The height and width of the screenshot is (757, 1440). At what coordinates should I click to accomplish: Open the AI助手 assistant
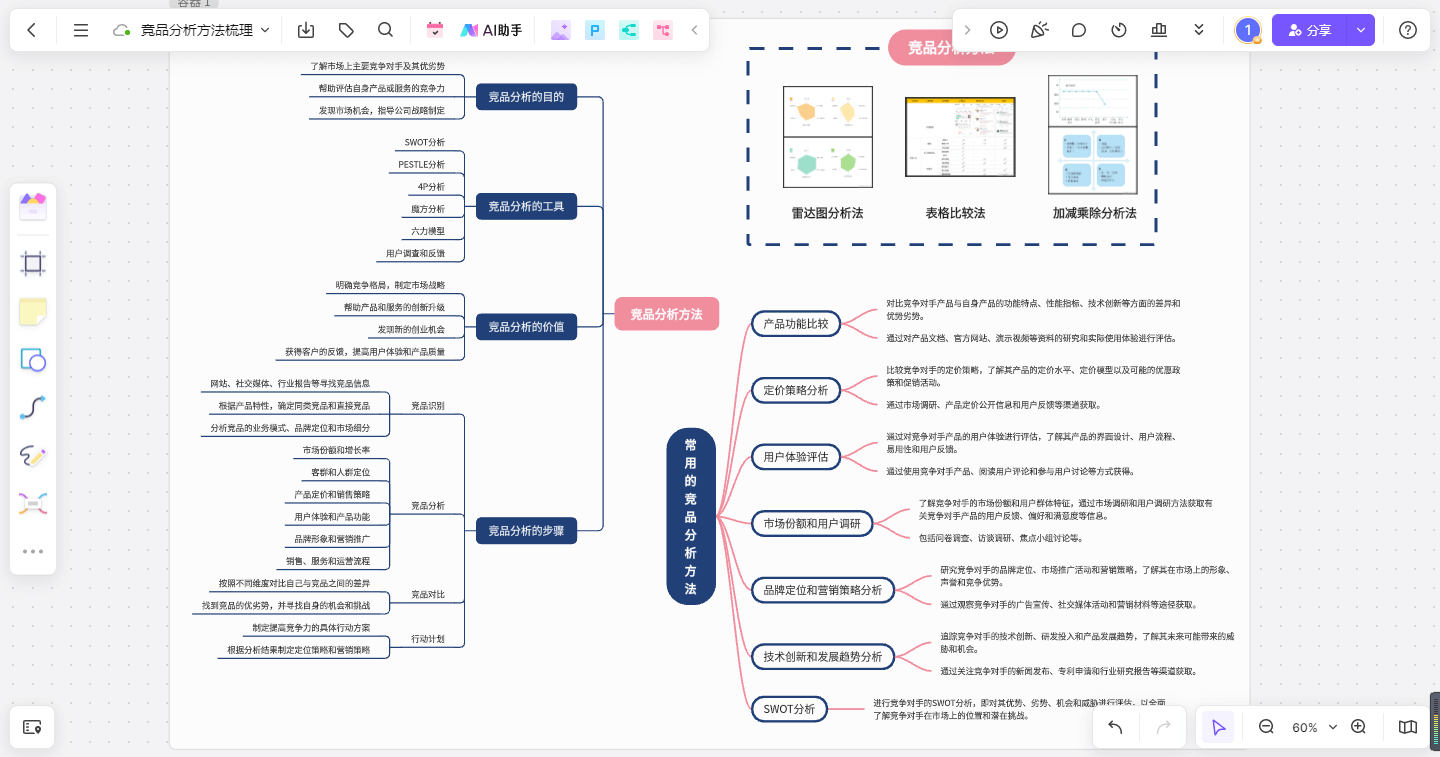(x=491, y=30)
